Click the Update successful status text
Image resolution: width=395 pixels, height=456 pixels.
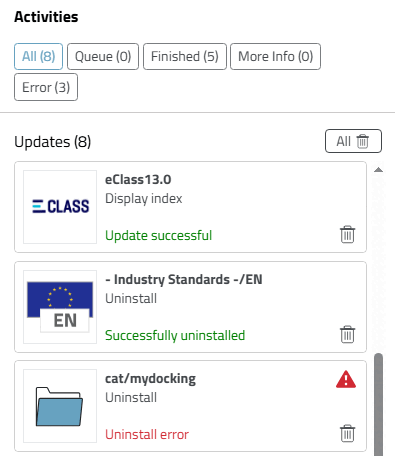[159, 235]
